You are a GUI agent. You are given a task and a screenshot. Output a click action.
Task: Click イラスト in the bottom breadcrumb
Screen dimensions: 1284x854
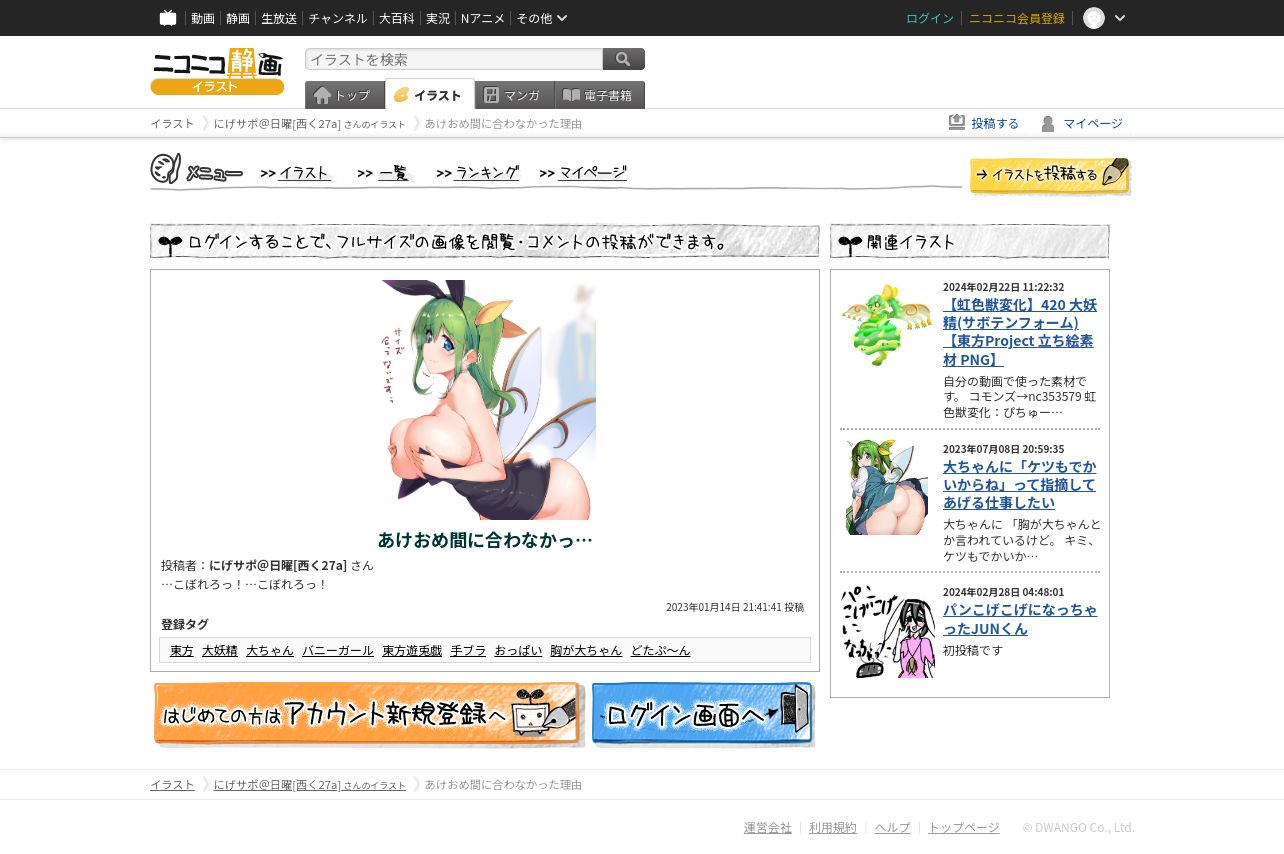click(x=172, y=784)
